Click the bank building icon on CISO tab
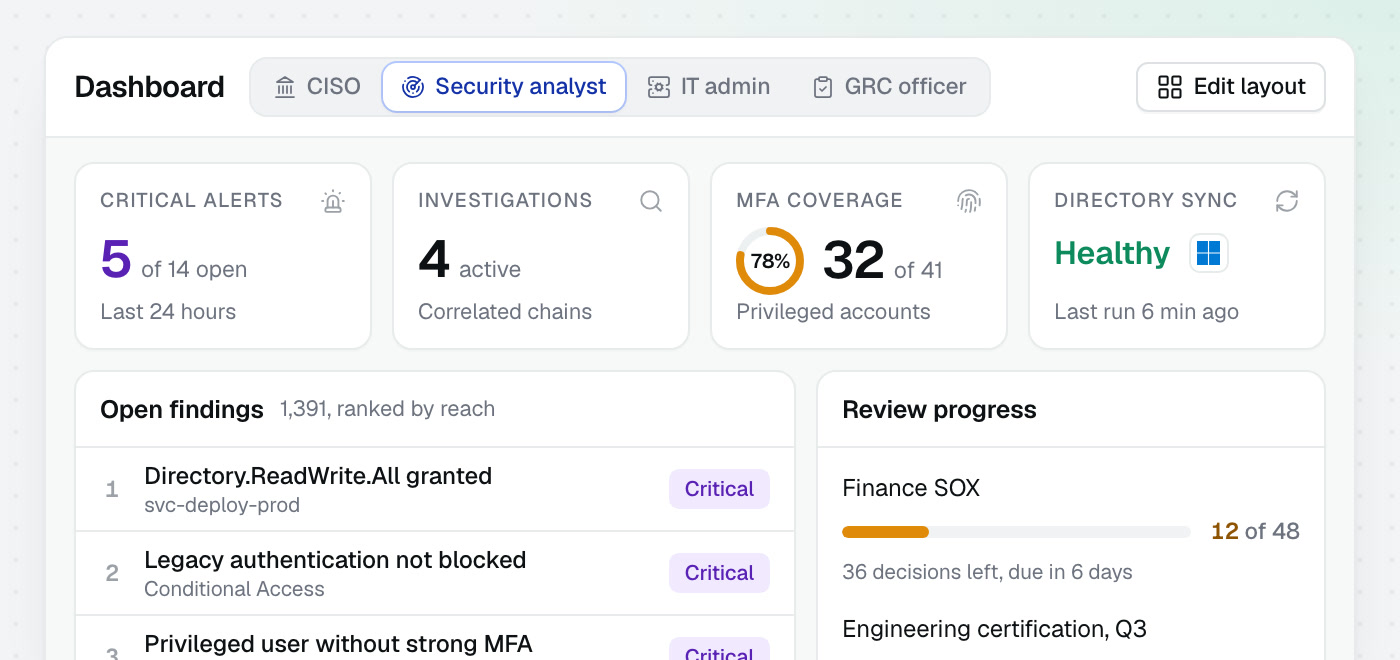This screenshot has height=660, width=1400. click(285, 87)
